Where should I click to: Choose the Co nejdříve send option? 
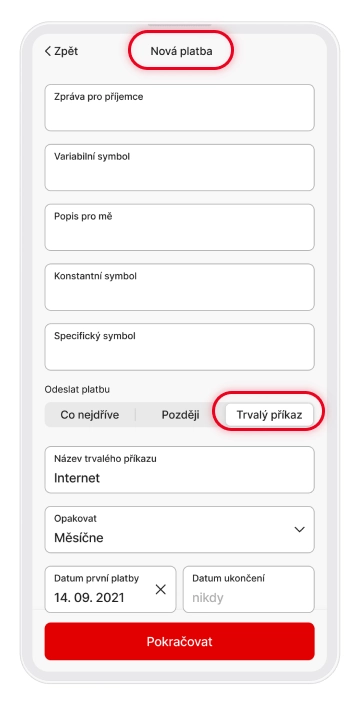[90, 415]
